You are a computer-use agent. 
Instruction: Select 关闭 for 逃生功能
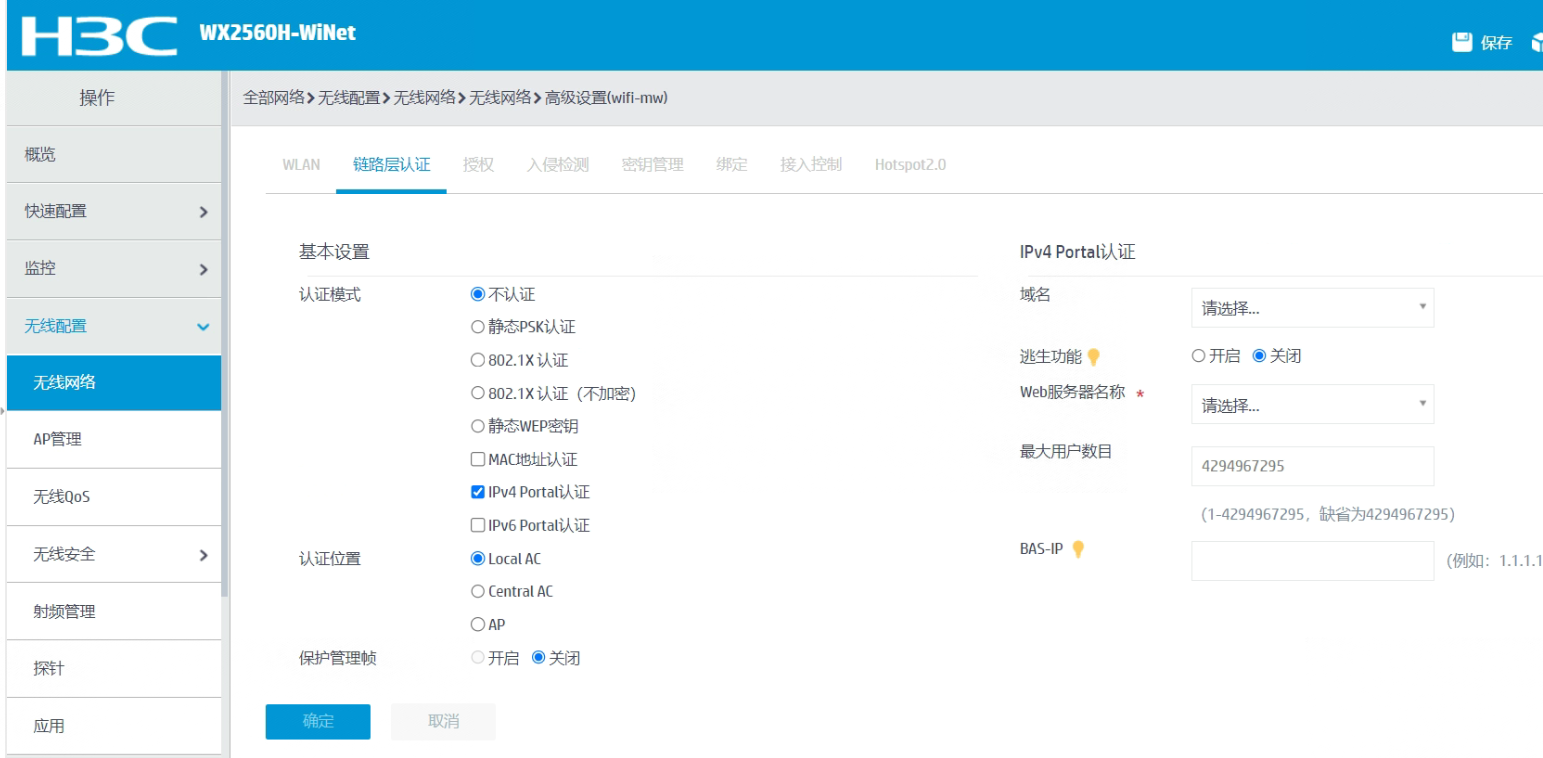click(1259, 356)
